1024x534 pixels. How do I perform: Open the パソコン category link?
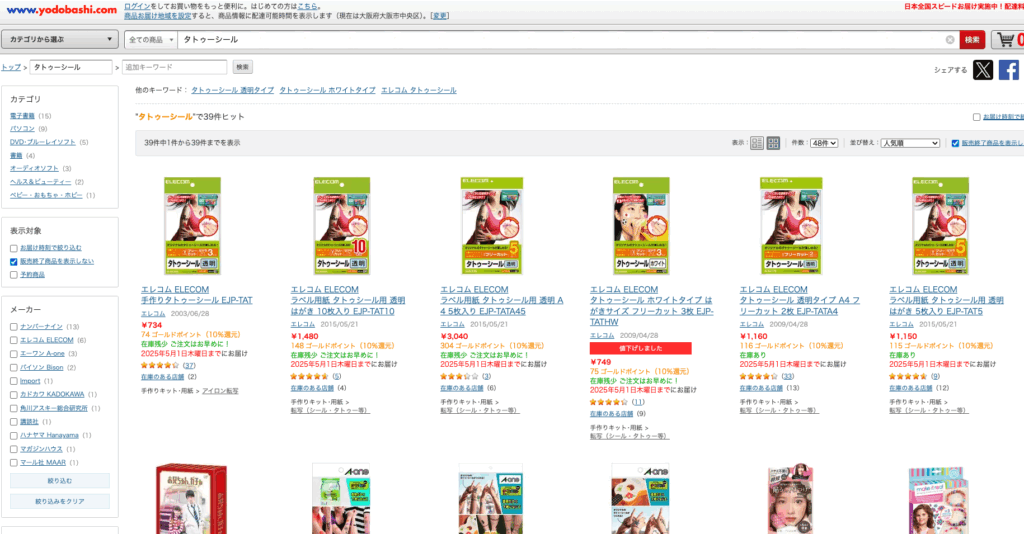[x=22, y=129]
